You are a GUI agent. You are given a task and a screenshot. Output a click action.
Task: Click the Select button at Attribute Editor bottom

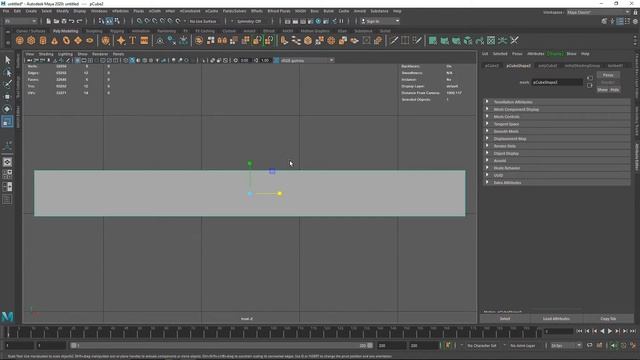click(x=505, y=319)
